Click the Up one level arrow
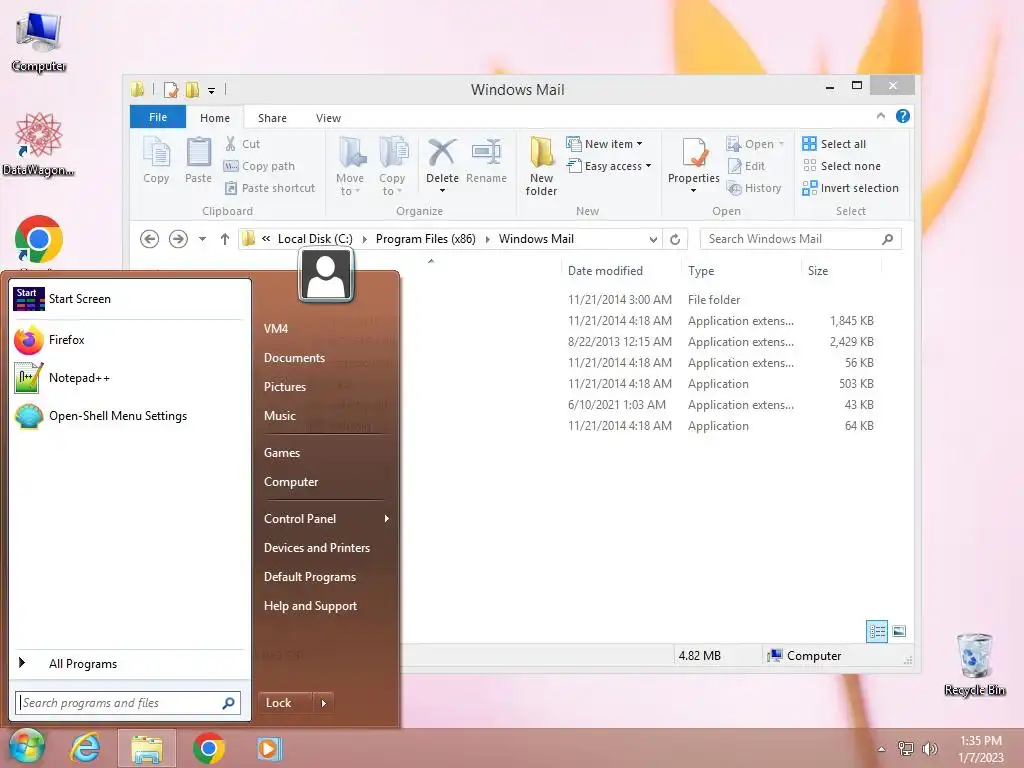Screen dimensions: 1024x768 (x=225, y=239)
